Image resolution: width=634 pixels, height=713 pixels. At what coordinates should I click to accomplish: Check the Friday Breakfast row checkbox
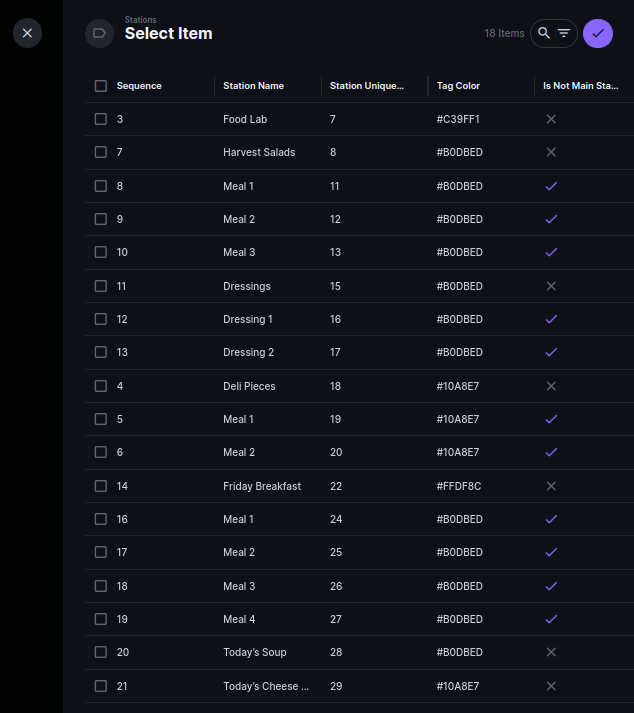point(101,486)
